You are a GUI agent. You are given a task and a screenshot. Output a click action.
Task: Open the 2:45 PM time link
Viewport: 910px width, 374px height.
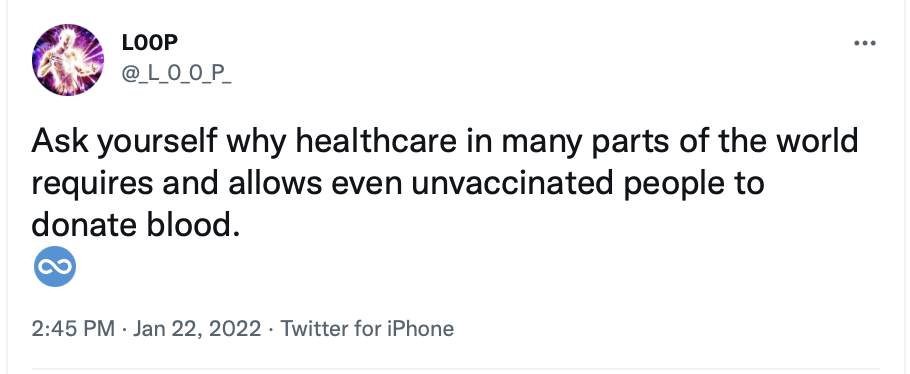coord(73,329)
